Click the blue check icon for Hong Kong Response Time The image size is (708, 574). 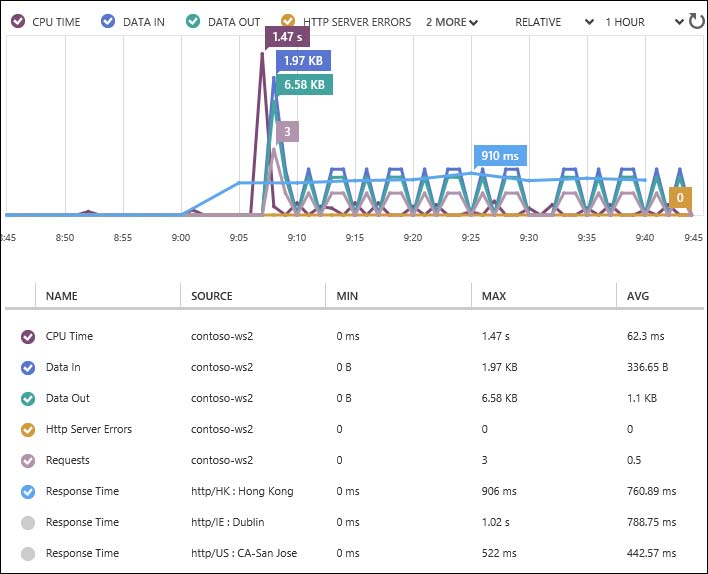tap(27, 492)
